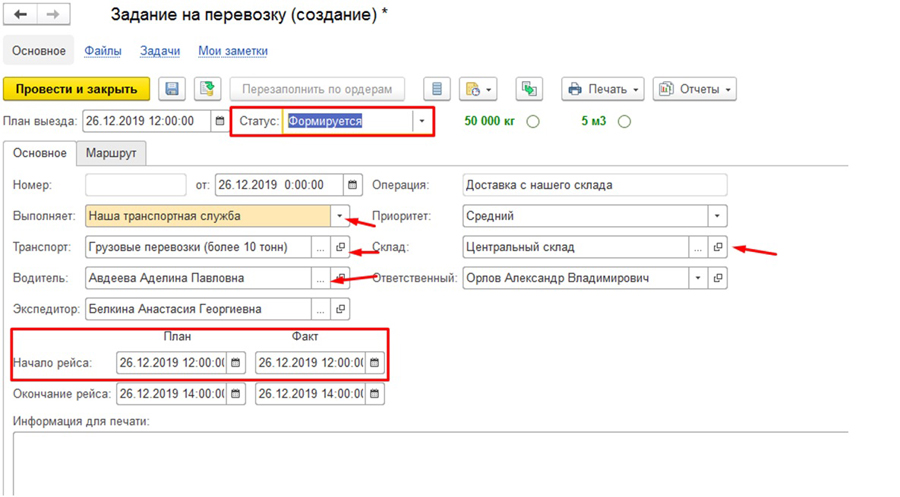Click the post document icon in toolbar

207,89
